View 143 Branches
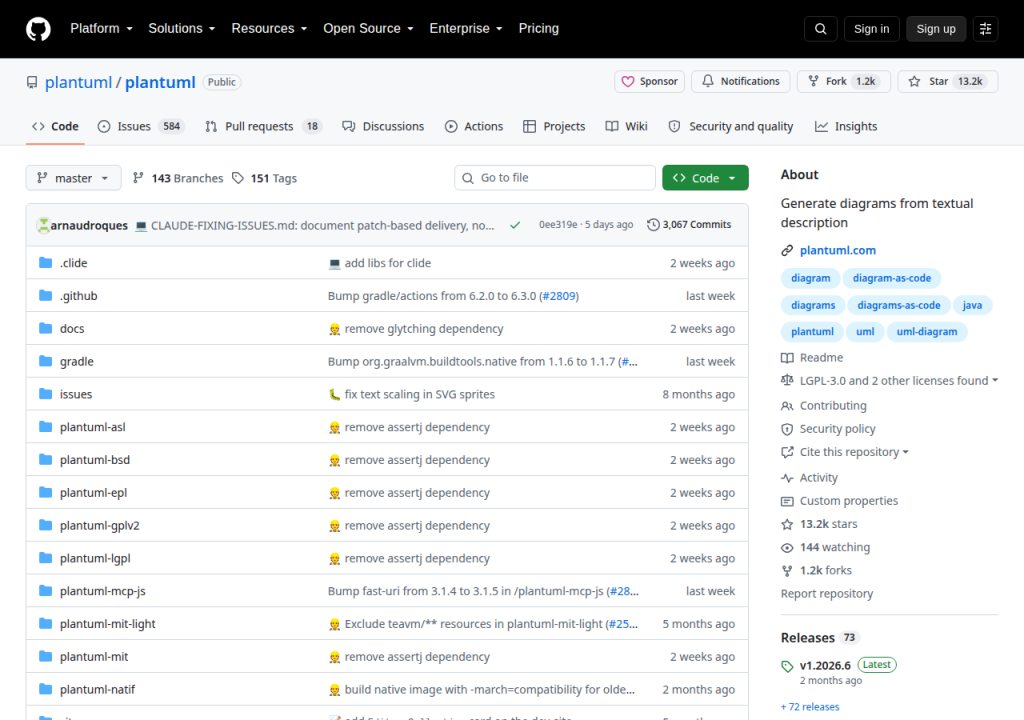 [x=178, y=178]
